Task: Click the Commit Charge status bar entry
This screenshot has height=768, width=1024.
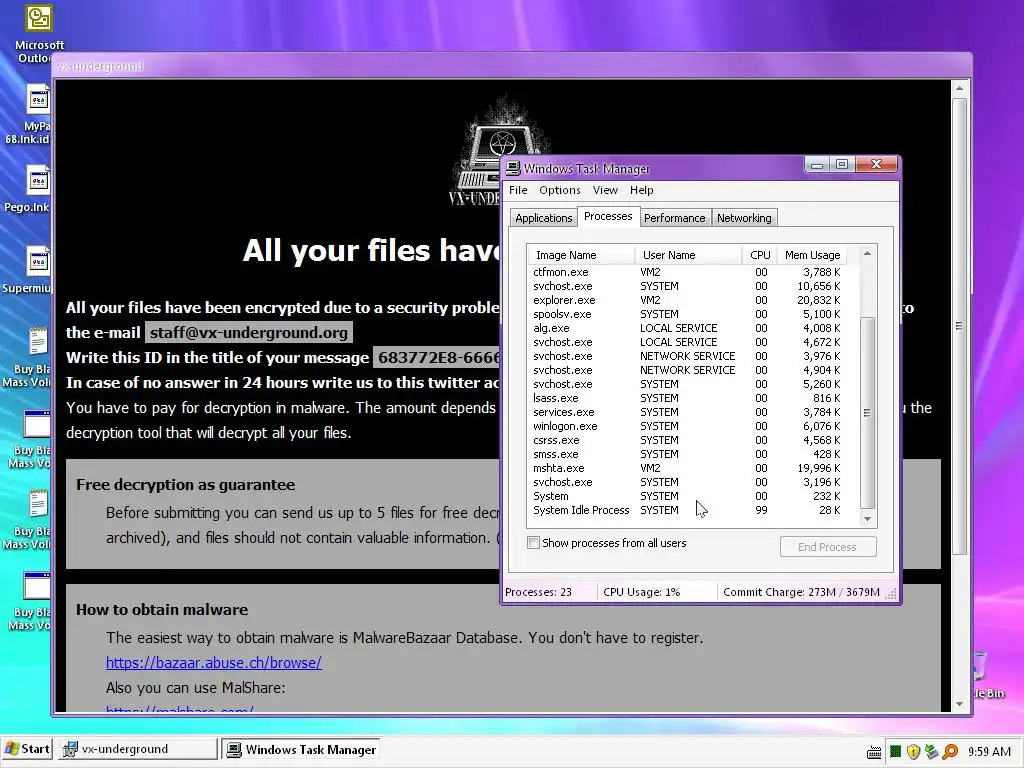Action: tap(801, 592)
